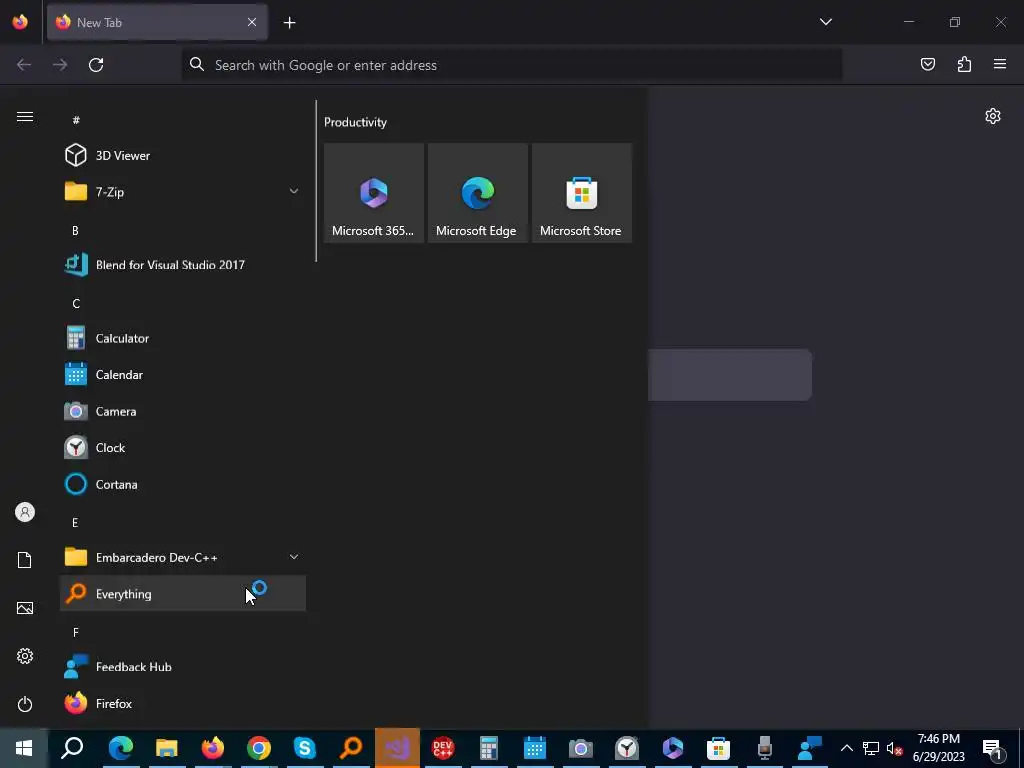Click the Firefox View icon beside the tab strip
This screenshot has width=1024, height=768.
[20, 22]
